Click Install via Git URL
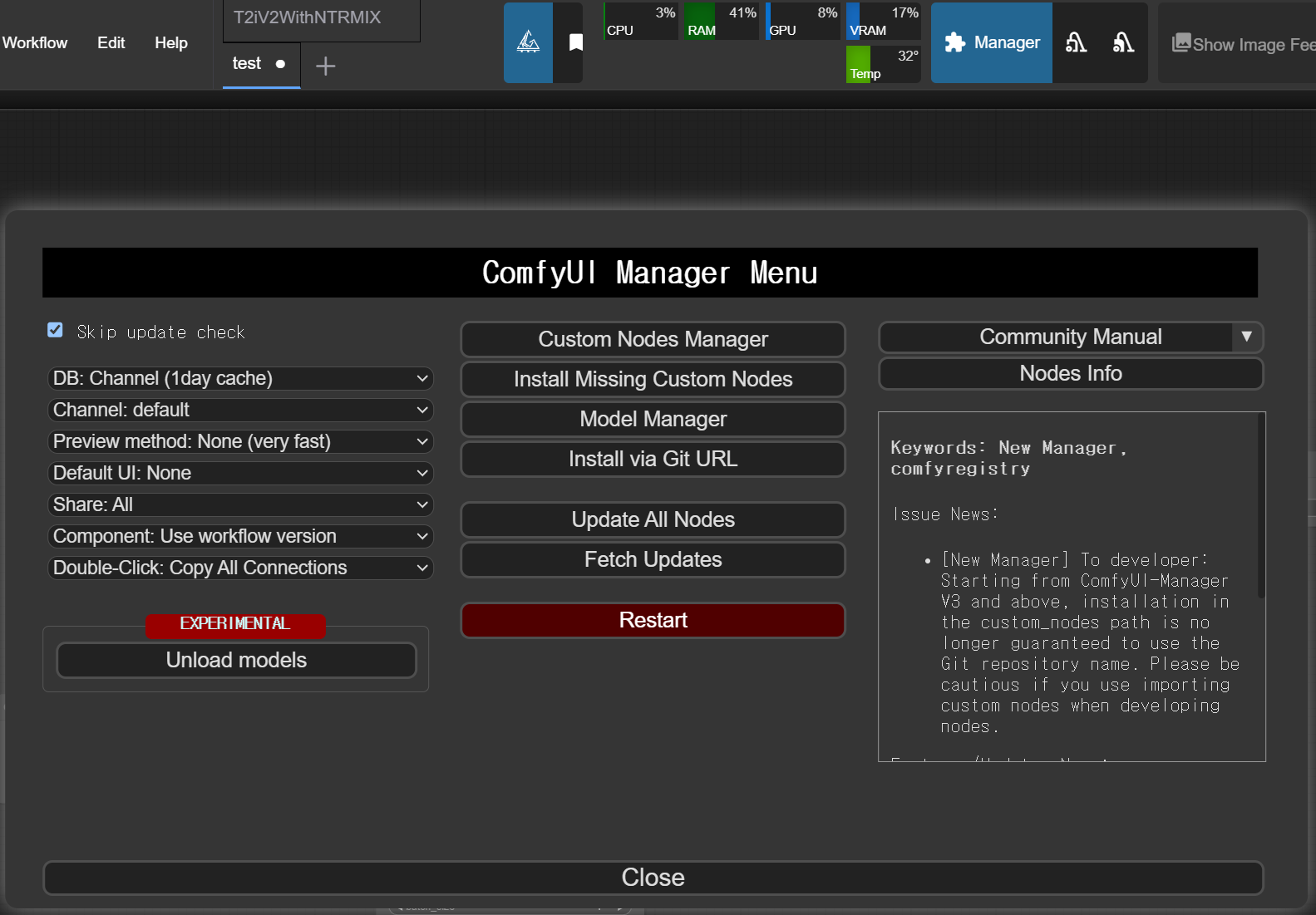Viewport: 1316px width, 915px height. (653, 459)
